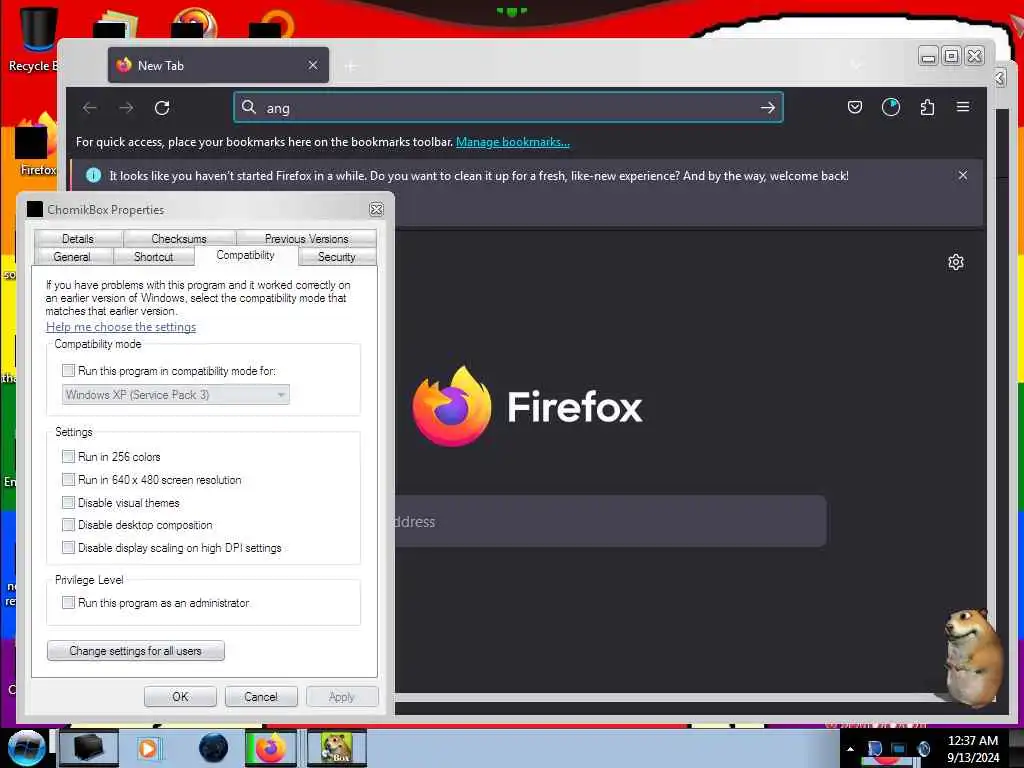The height and width of the screenshot is (768, 1024).
Task: Check Run in 256 colors
Action: (68, 456)
